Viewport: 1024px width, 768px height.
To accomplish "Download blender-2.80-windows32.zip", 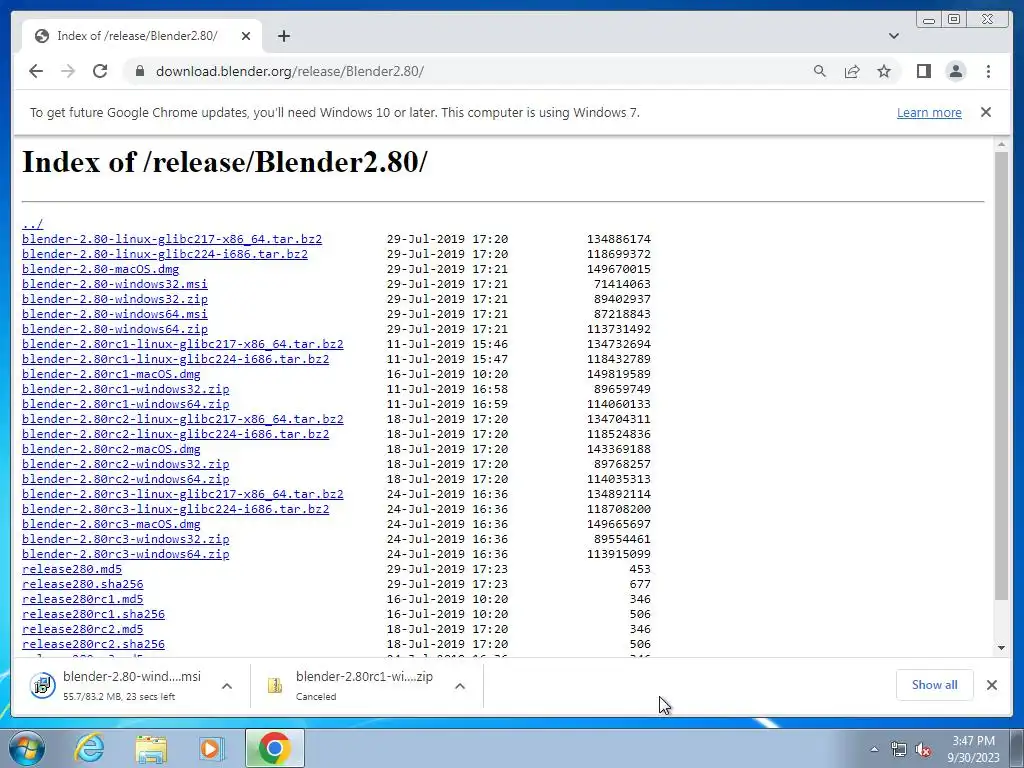I will [114, 299].
